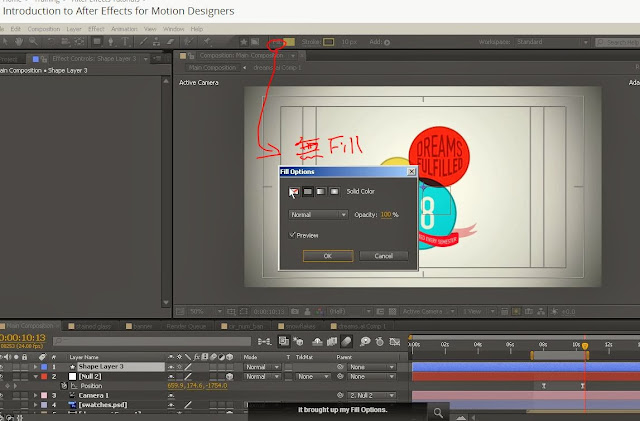Choose the Radial Gradient fill type icon
Viewport: 640px width, 421px height.
click(x=335, y=191)
